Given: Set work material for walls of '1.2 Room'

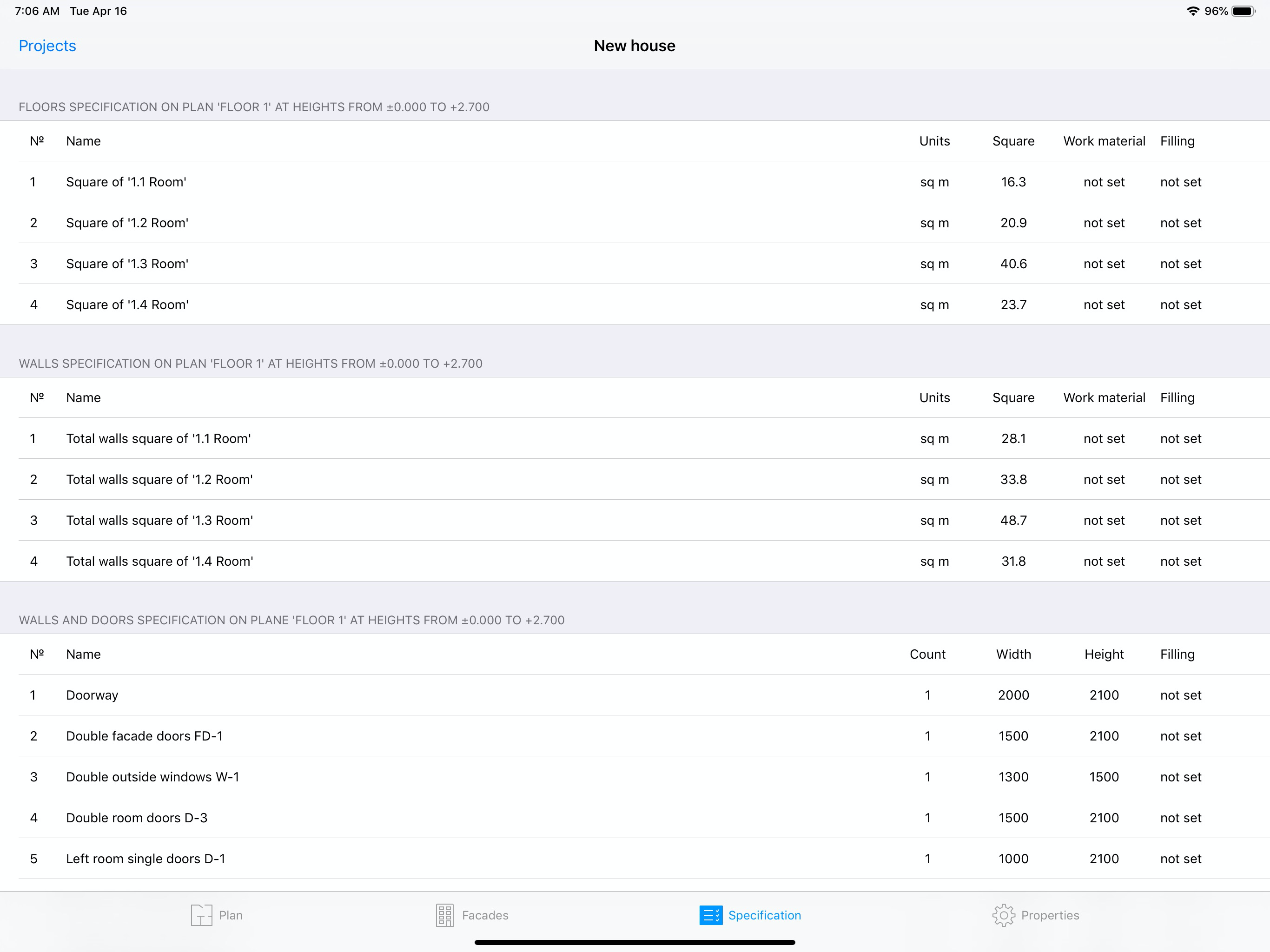Looking at the screenshot, I should [1104, 479].
